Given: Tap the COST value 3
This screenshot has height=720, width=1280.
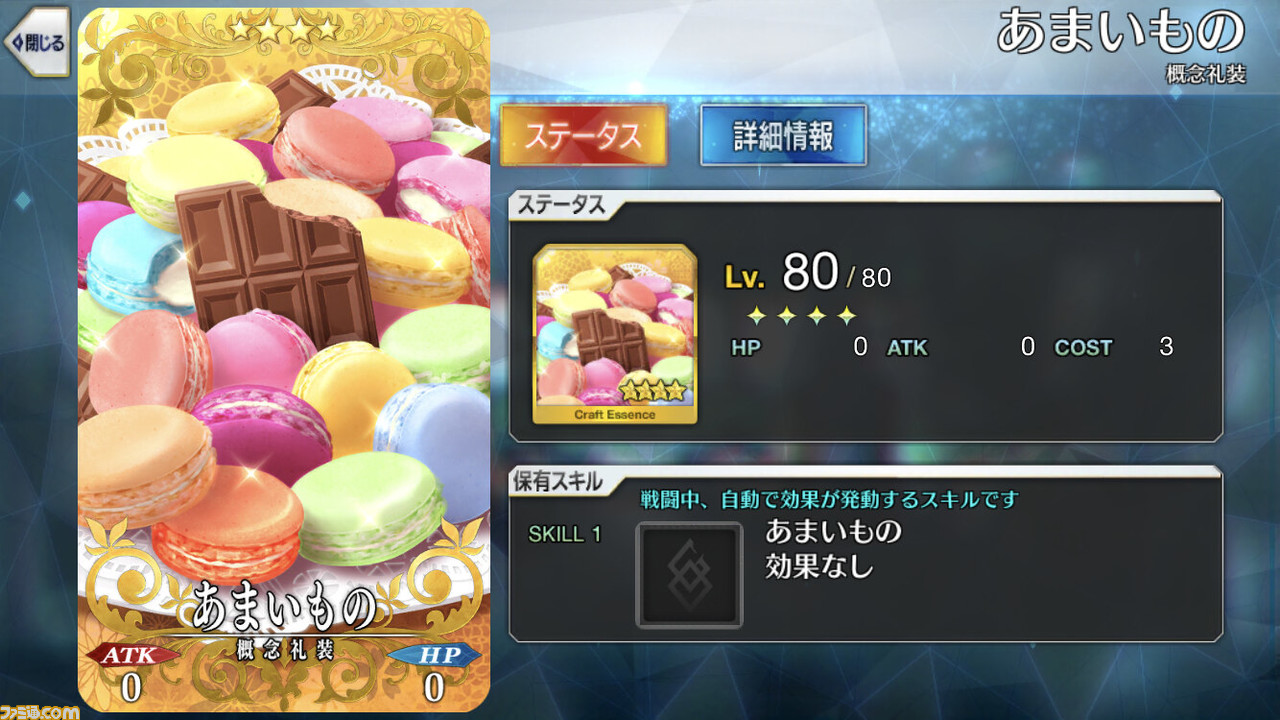Looking at the screenshot, I should pos(1166,347).
